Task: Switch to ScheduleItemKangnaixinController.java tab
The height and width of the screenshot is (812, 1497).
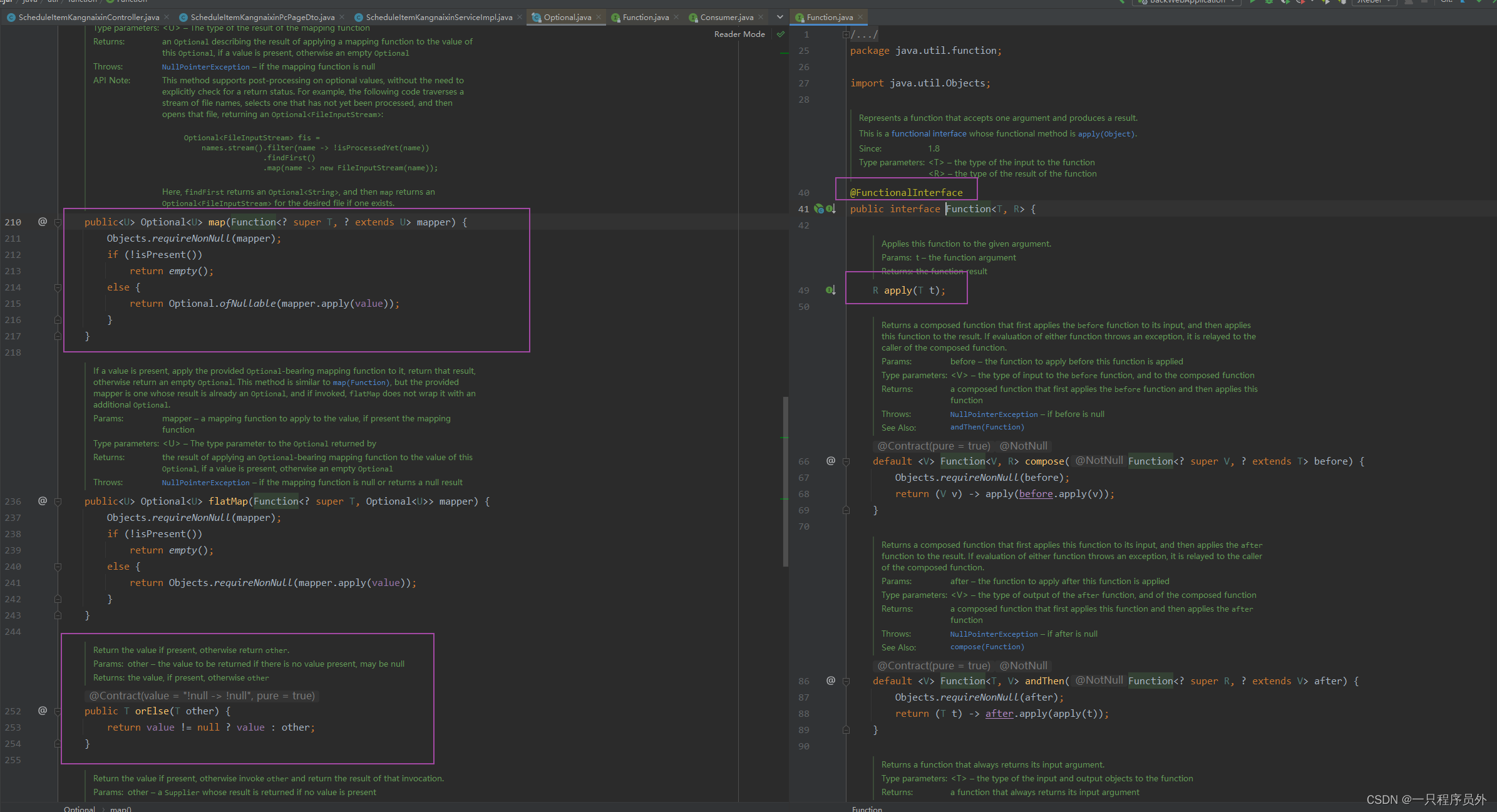Action: (x=88, y=17)
